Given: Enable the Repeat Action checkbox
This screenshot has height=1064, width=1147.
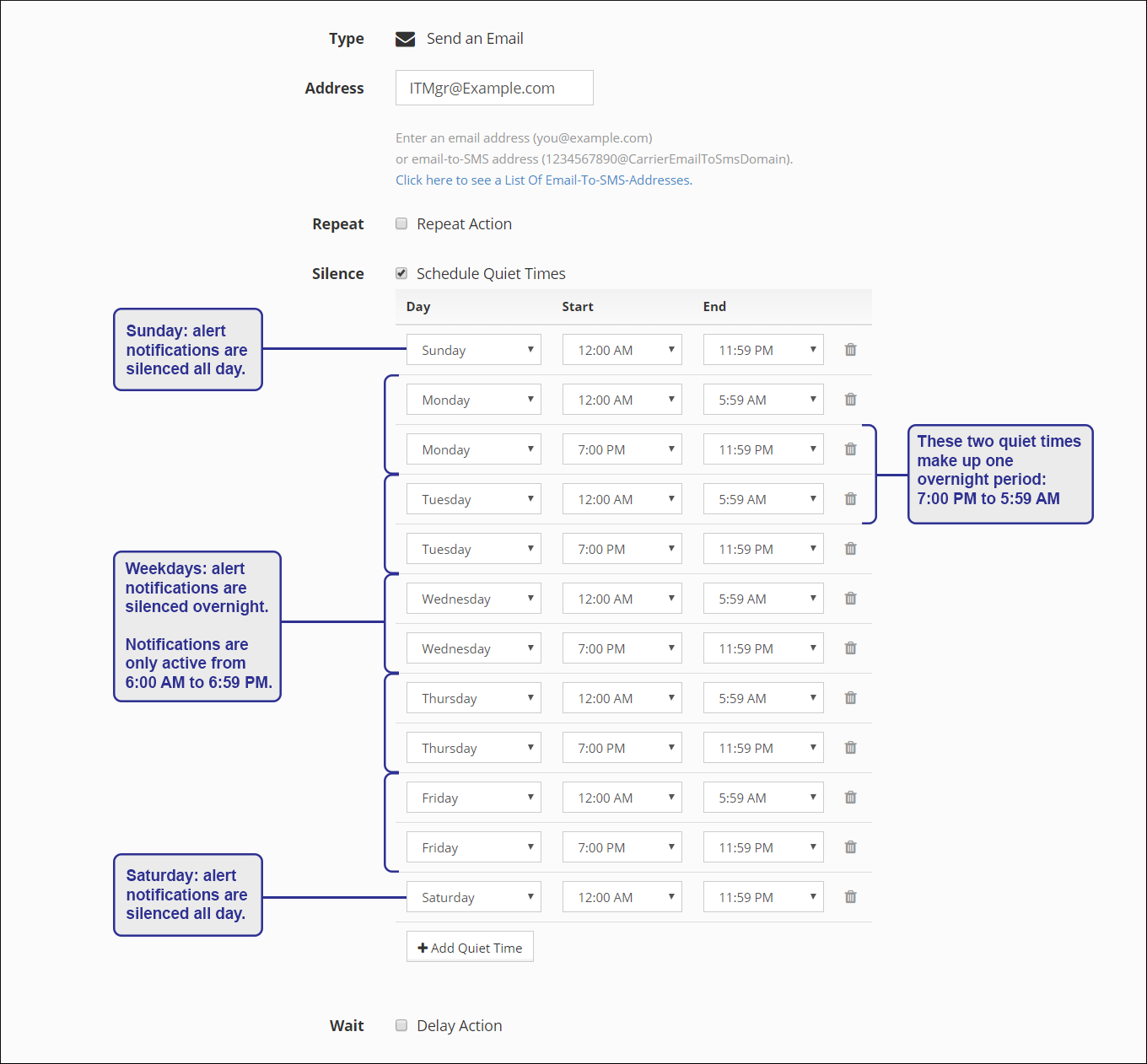Looking at the screenshot, I should [402, 223].
